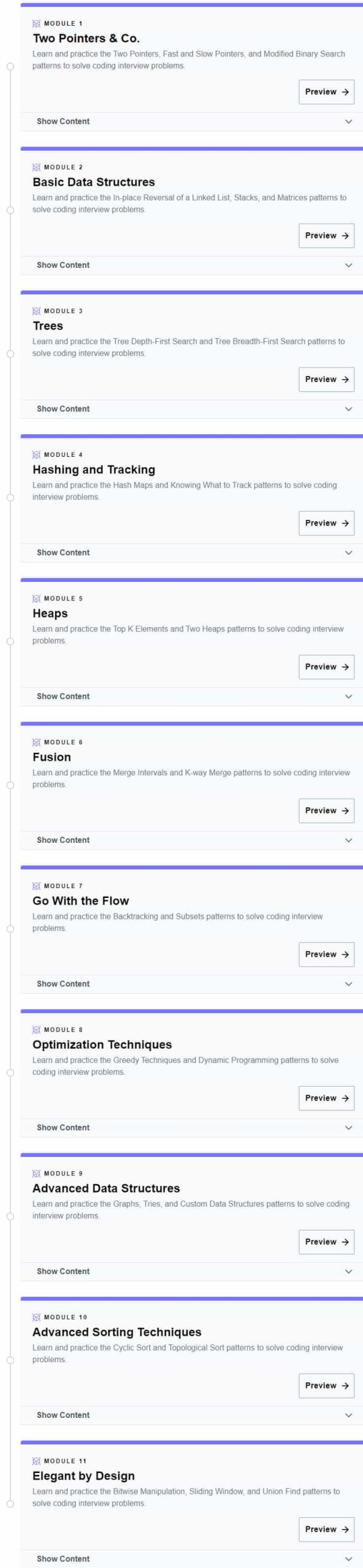This screenshot has height=1568, width=363.
Task: Click timeline circle marker for Basic Data Structures
Action: 10,210
